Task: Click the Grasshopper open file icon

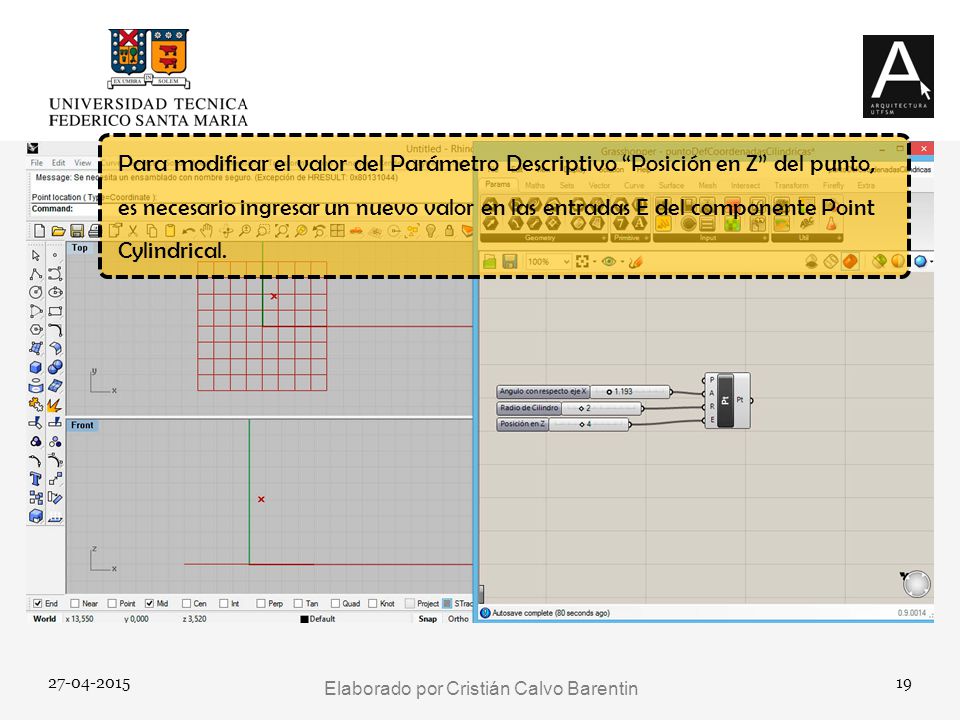Action: point(489,261)
